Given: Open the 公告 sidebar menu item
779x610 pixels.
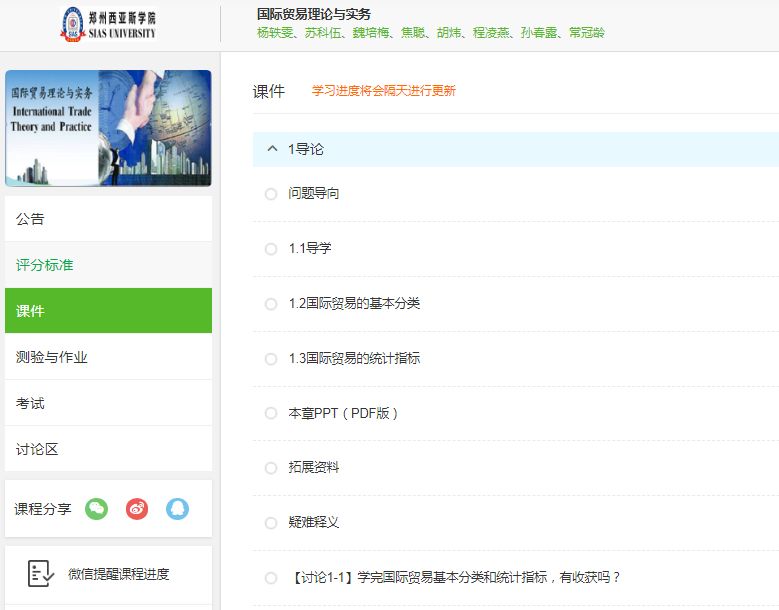Looking at the screenshot, I should (x=108, y=219).
